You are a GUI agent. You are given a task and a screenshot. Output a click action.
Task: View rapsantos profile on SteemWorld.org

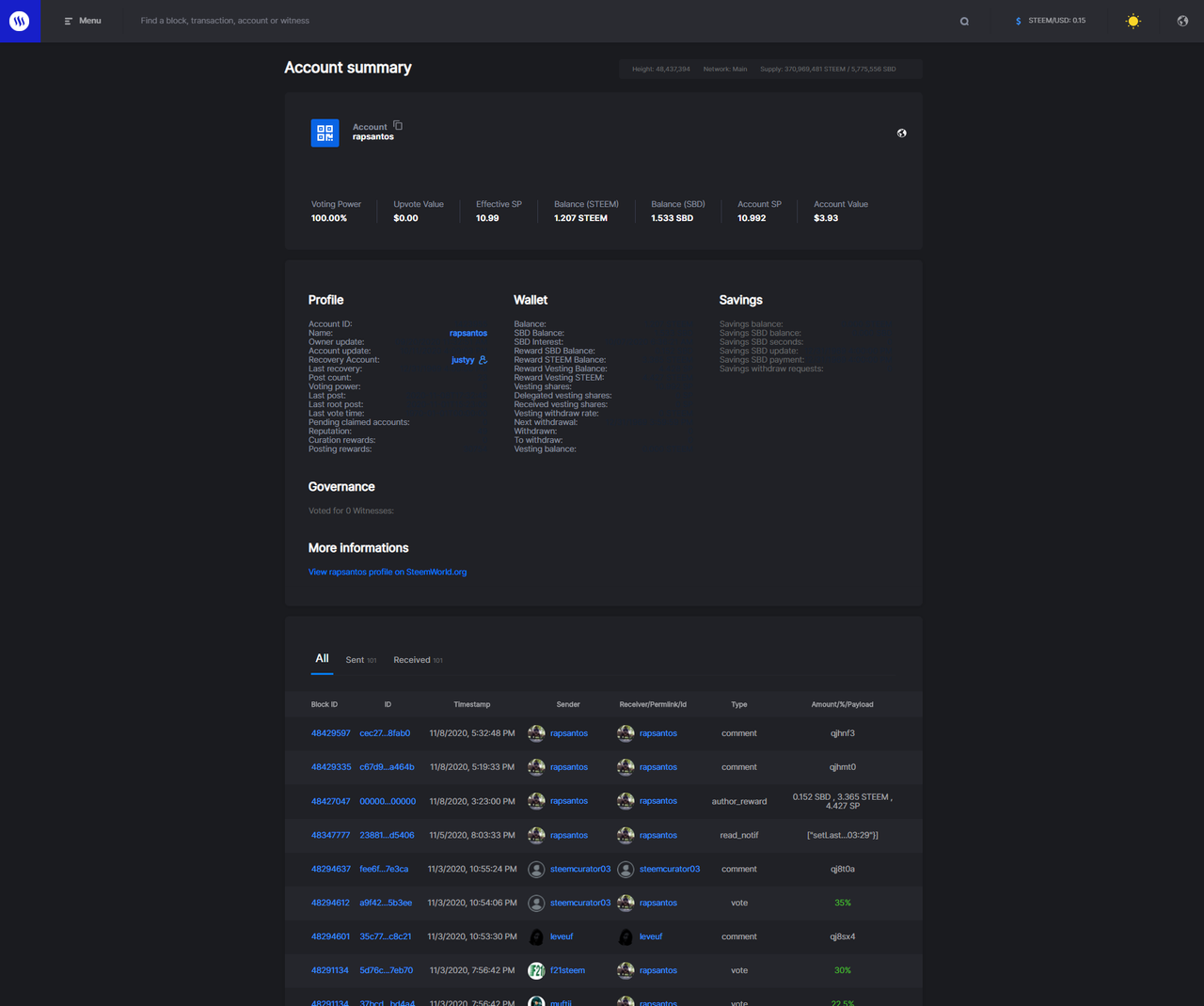[x=388, y=572]
